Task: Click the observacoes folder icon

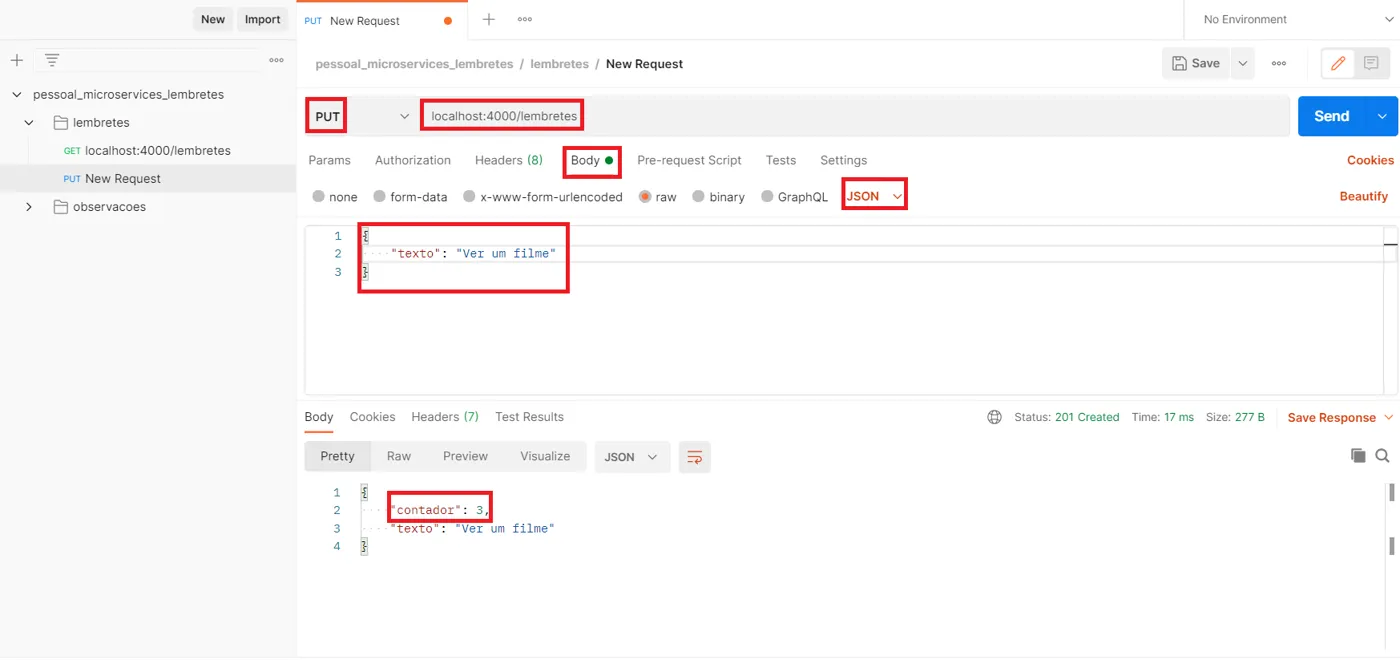Action: [x=61, y=206]
